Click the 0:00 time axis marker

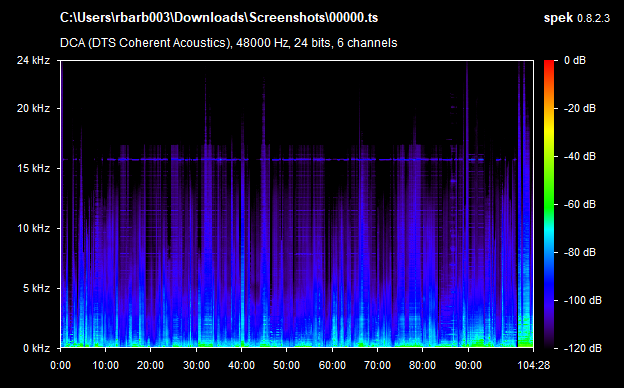click(60, 365)
